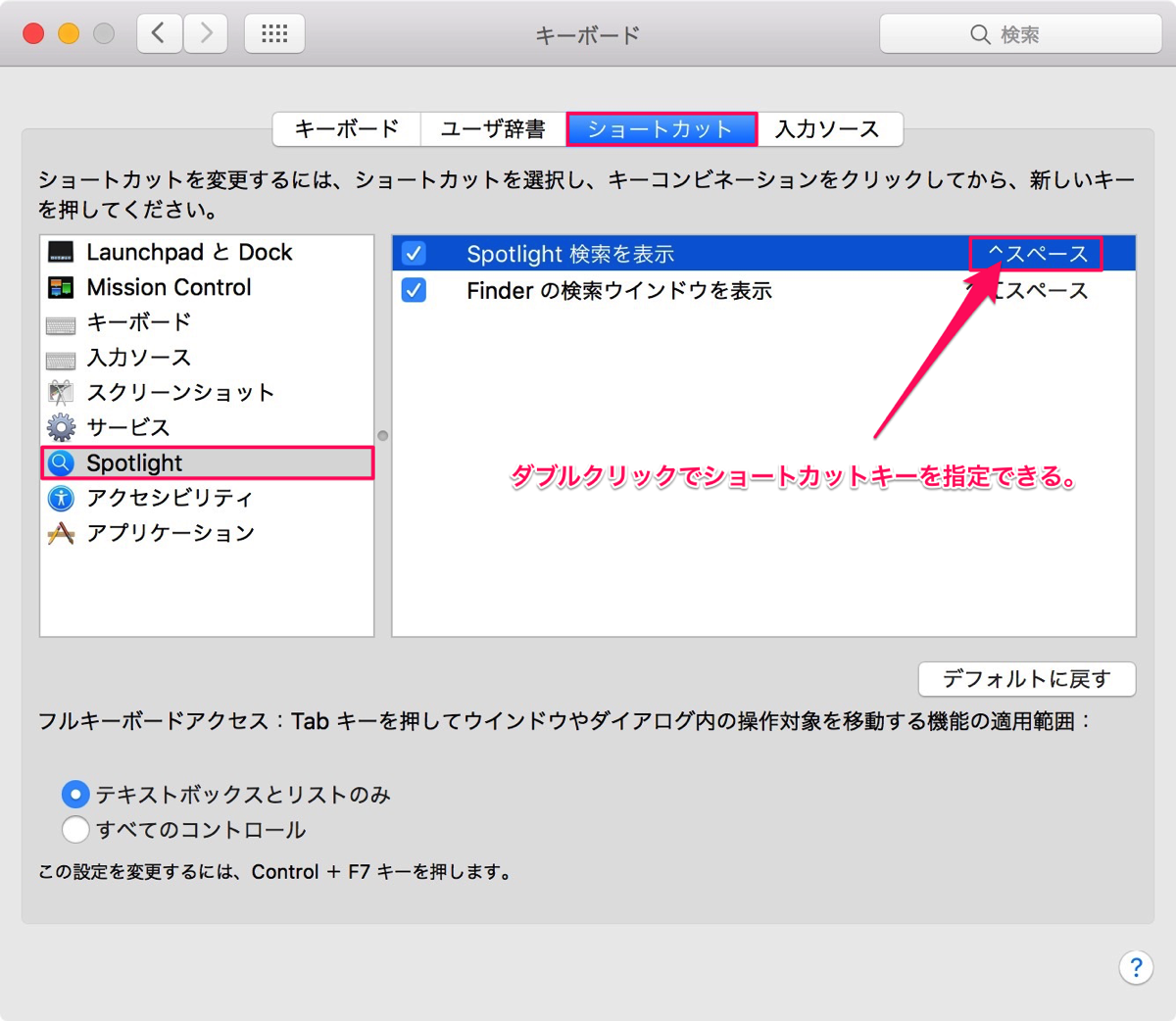Open the help question mark button
The image size is (1176, 1021).
click(x=1136, y=967)
